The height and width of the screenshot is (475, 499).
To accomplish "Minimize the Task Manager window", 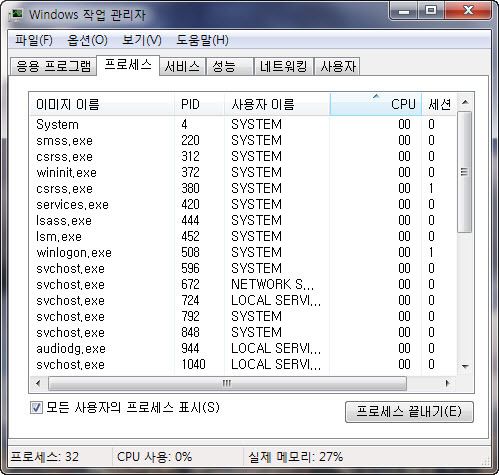I will click(404, 11).
